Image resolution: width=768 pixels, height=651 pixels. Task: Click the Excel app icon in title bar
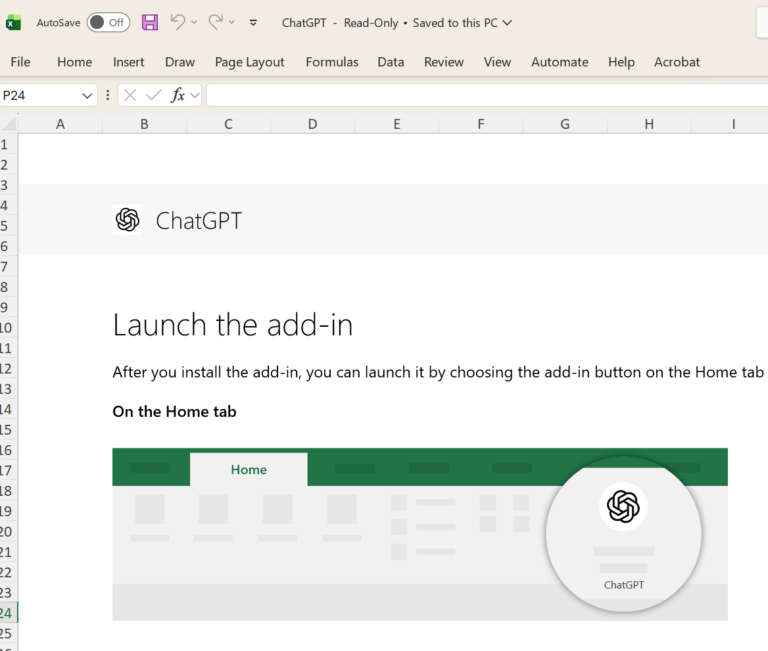coord(13,23)
